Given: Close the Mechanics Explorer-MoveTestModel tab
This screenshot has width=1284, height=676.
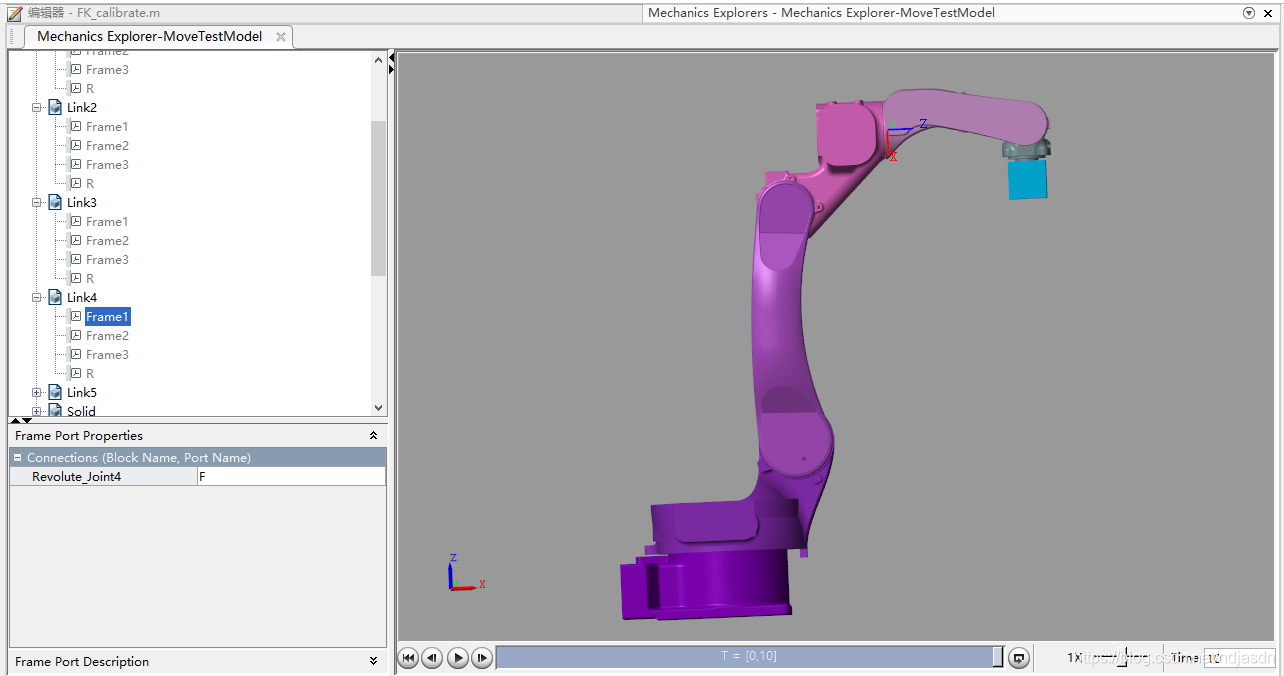Looking at the screenshot, I should click(x=281, y=37).
